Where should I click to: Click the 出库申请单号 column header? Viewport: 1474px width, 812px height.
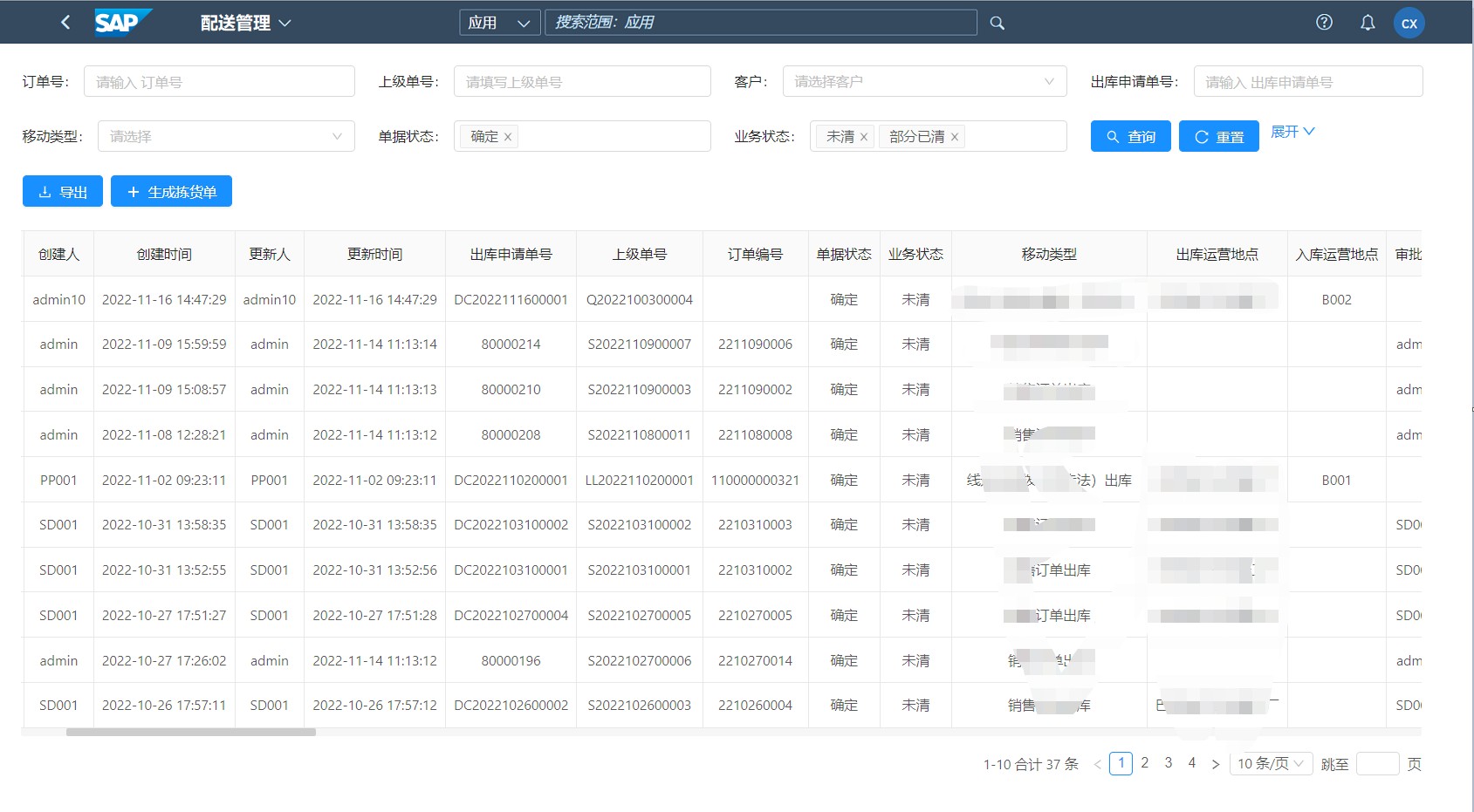point(511,254)
